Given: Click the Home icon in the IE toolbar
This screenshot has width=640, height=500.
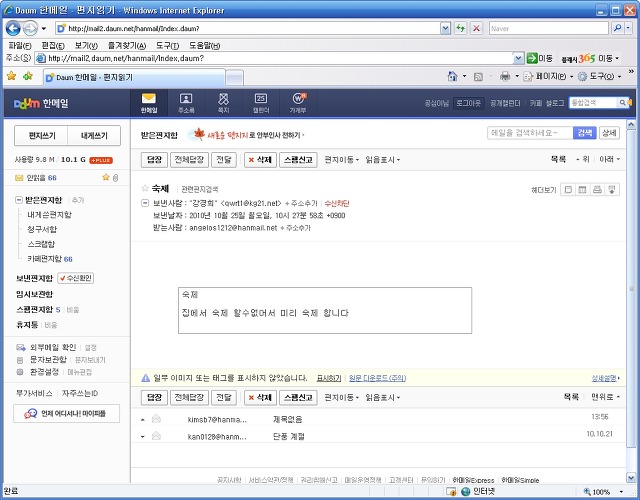Looking at the screenshot, I should [452, 76].
